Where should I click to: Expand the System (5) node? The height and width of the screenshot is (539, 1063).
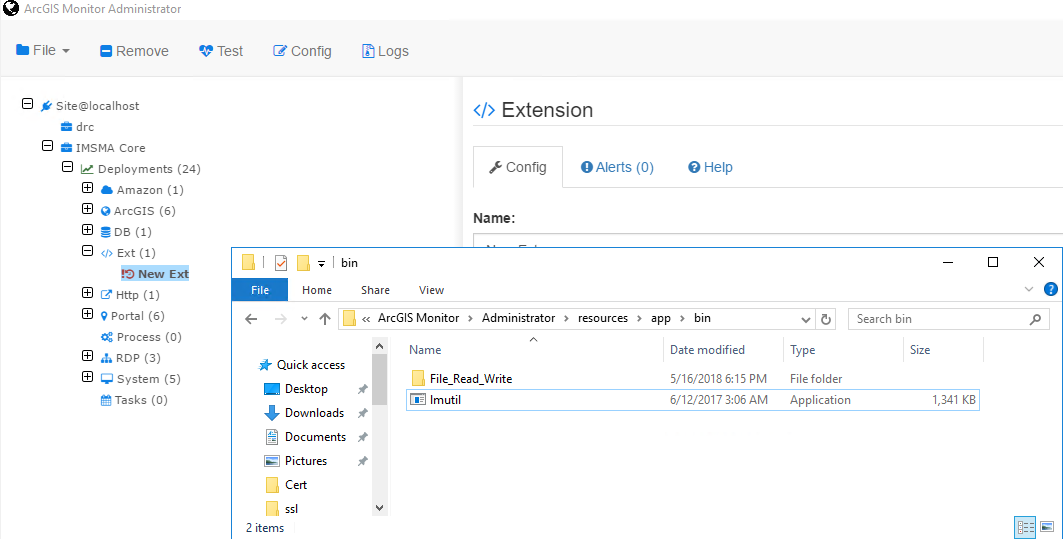[x=87, y=377]
